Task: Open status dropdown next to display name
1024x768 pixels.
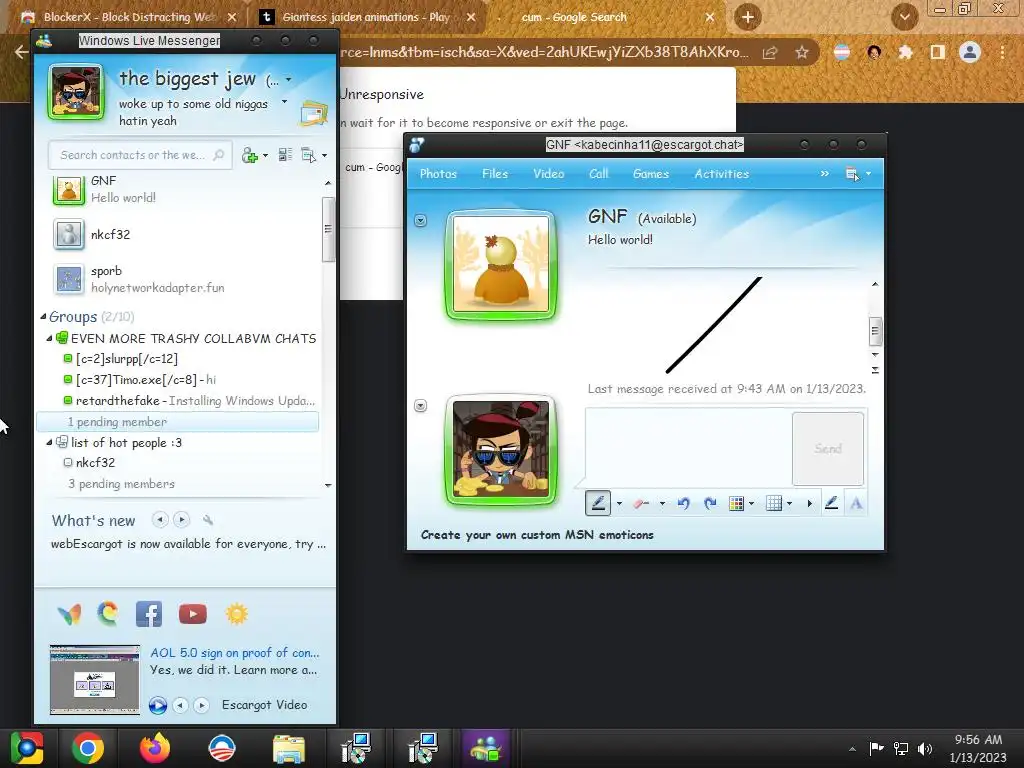Action: click(289, 80)
